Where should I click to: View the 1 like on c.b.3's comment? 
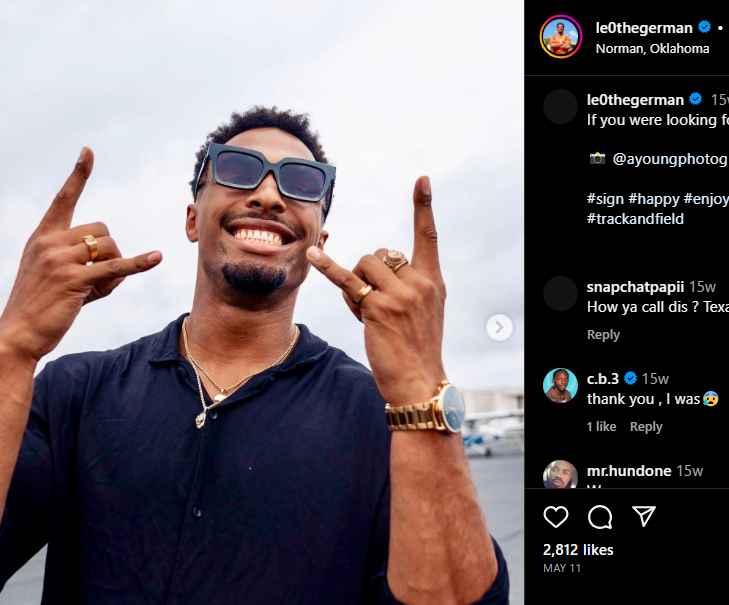[601, 426]
